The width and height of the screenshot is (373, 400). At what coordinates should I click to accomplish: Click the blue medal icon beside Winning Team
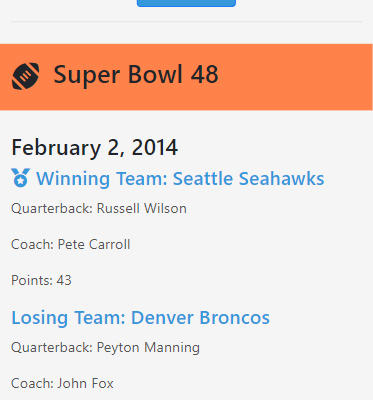[x=20, y=178]
